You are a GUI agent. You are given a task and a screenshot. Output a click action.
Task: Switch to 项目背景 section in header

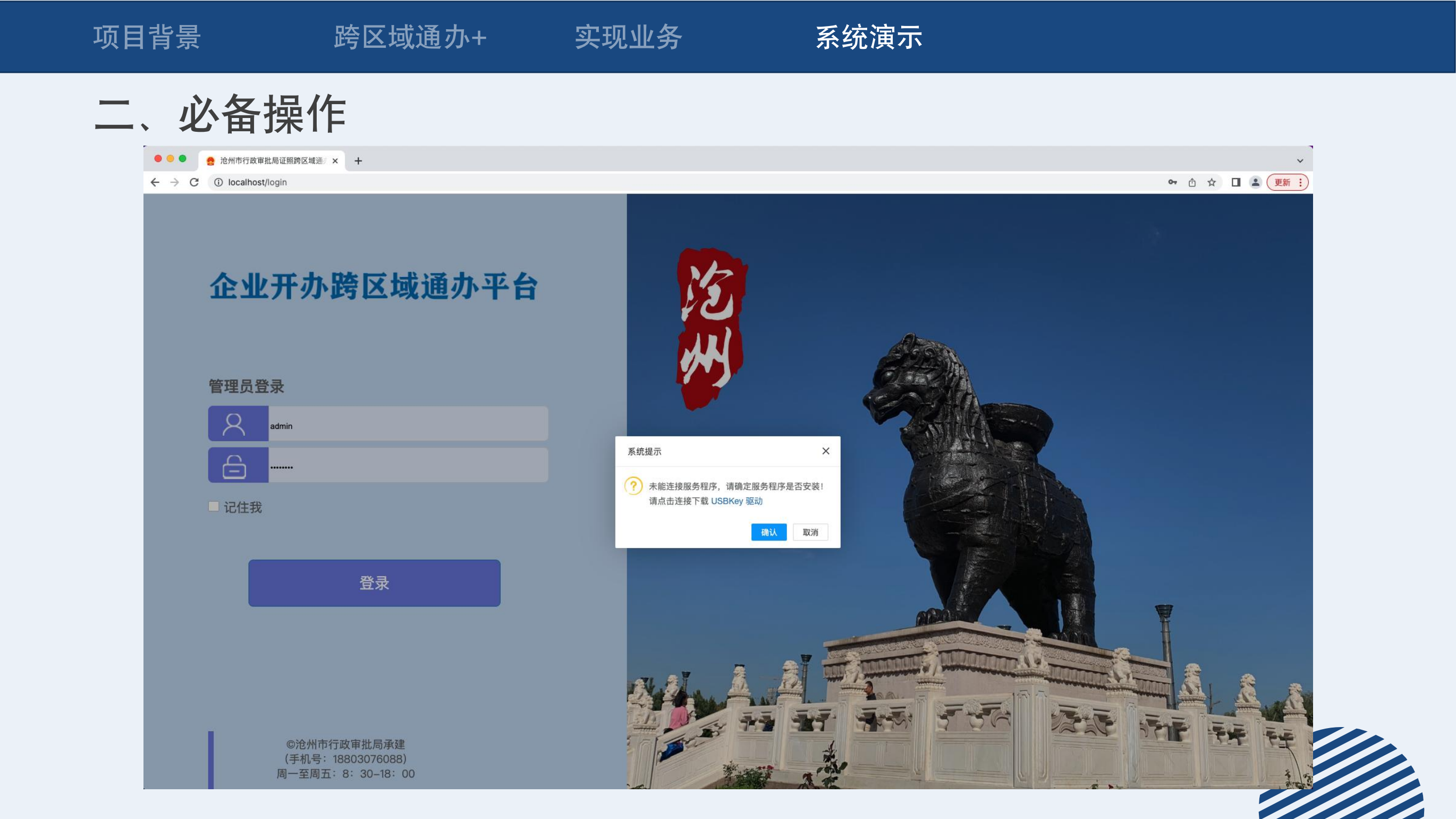(x=147, y=37)
